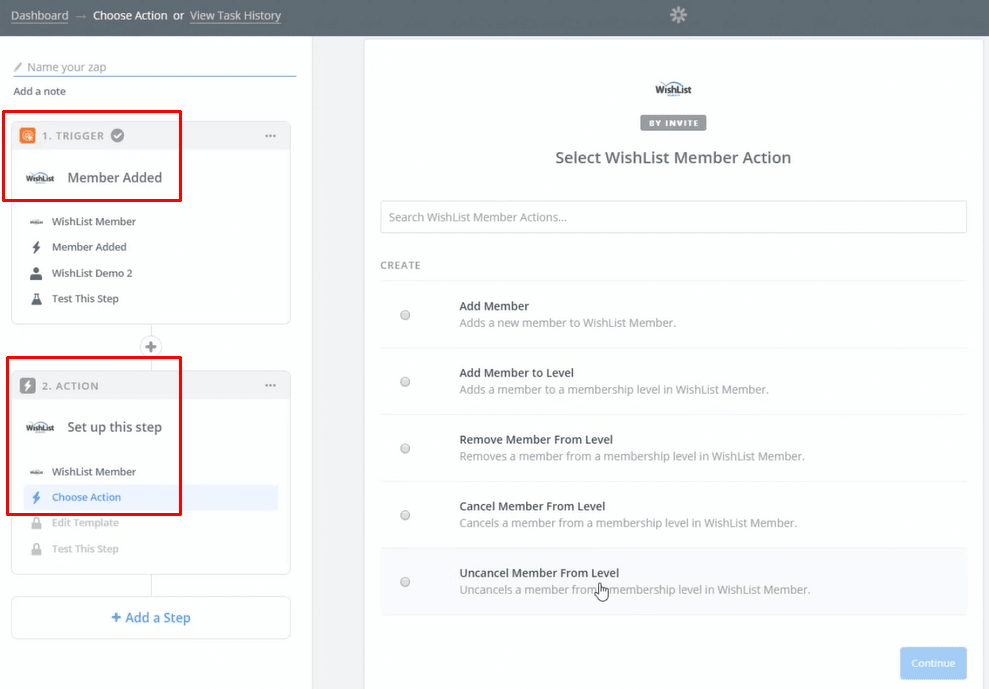Open the trigger step ellipsis menu
Viewport: 989px width, 689px height.
pyautogui.click(x=271, y=136)
